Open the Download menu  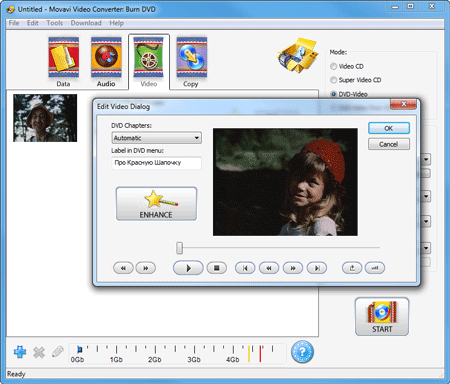tap(86, 23)
